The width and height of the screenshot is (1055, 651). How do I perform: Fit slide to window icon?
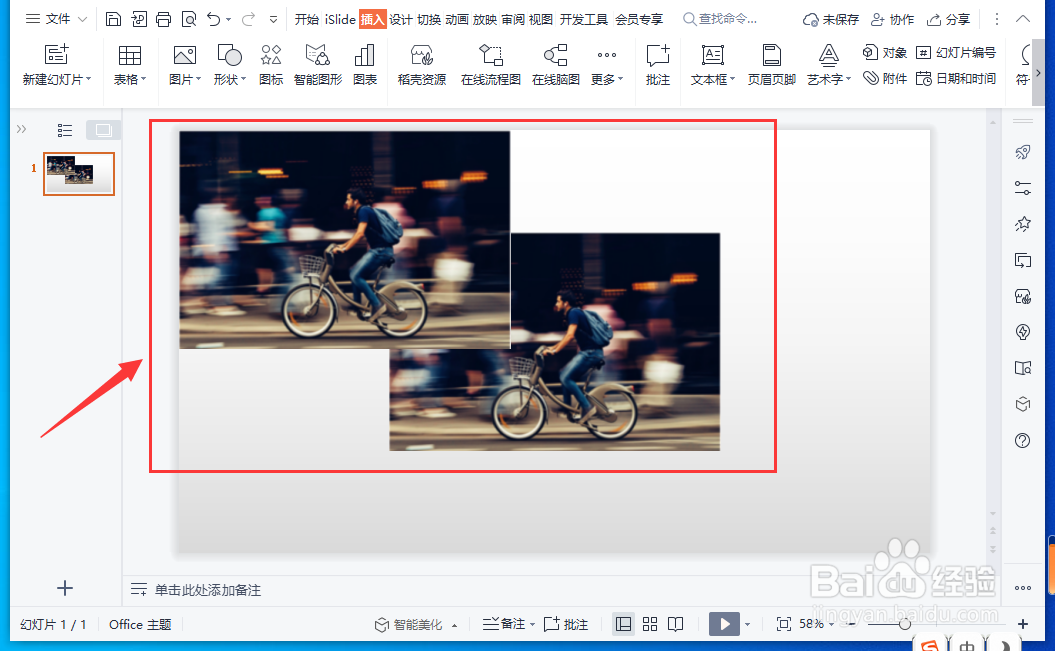[x=784, y=624]
